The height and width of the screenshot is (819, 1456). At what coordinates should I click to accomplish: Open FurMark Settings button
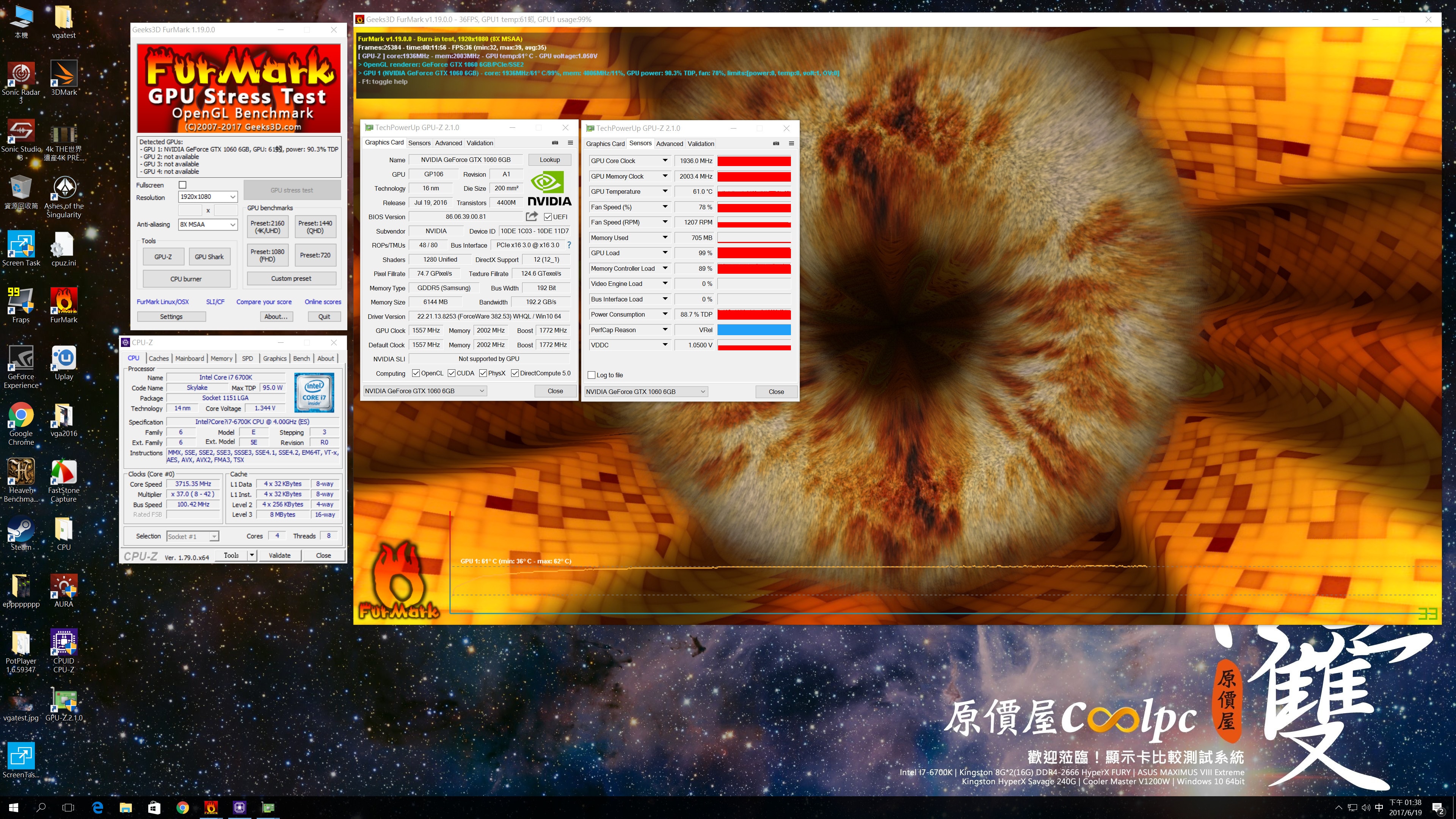pyautogui.click(x=171, y=317)
